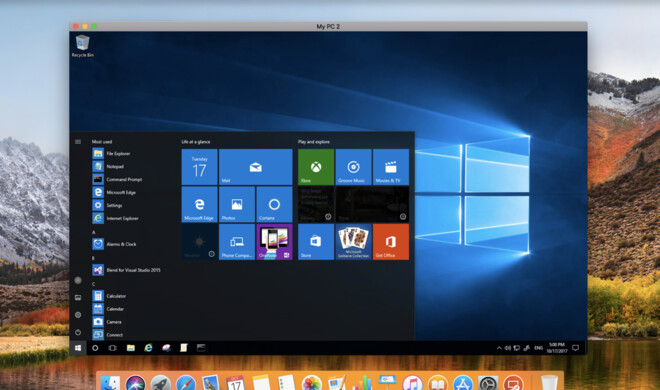
Task: Open Siri from the macOS Dock
Action: (136, 384)
